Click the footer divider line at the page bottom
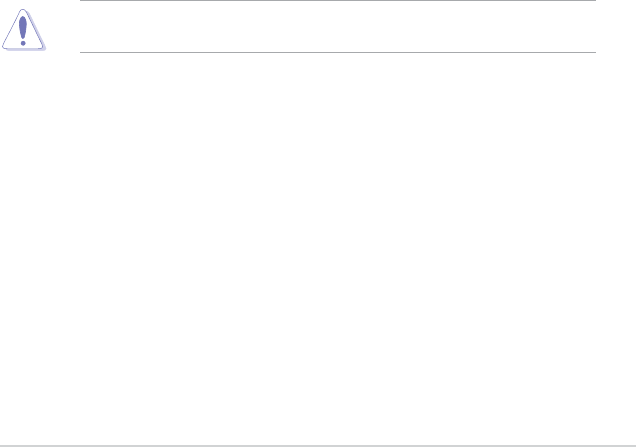636x447 pixels. click(318, 444)
